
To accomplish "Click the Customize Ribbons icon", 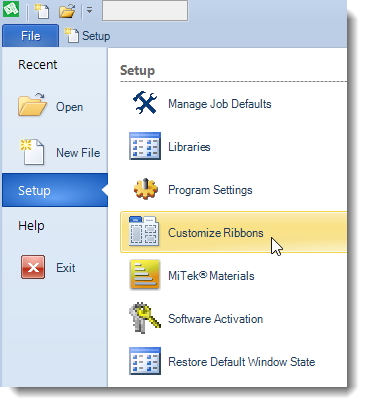I will (x=144, y=231).
